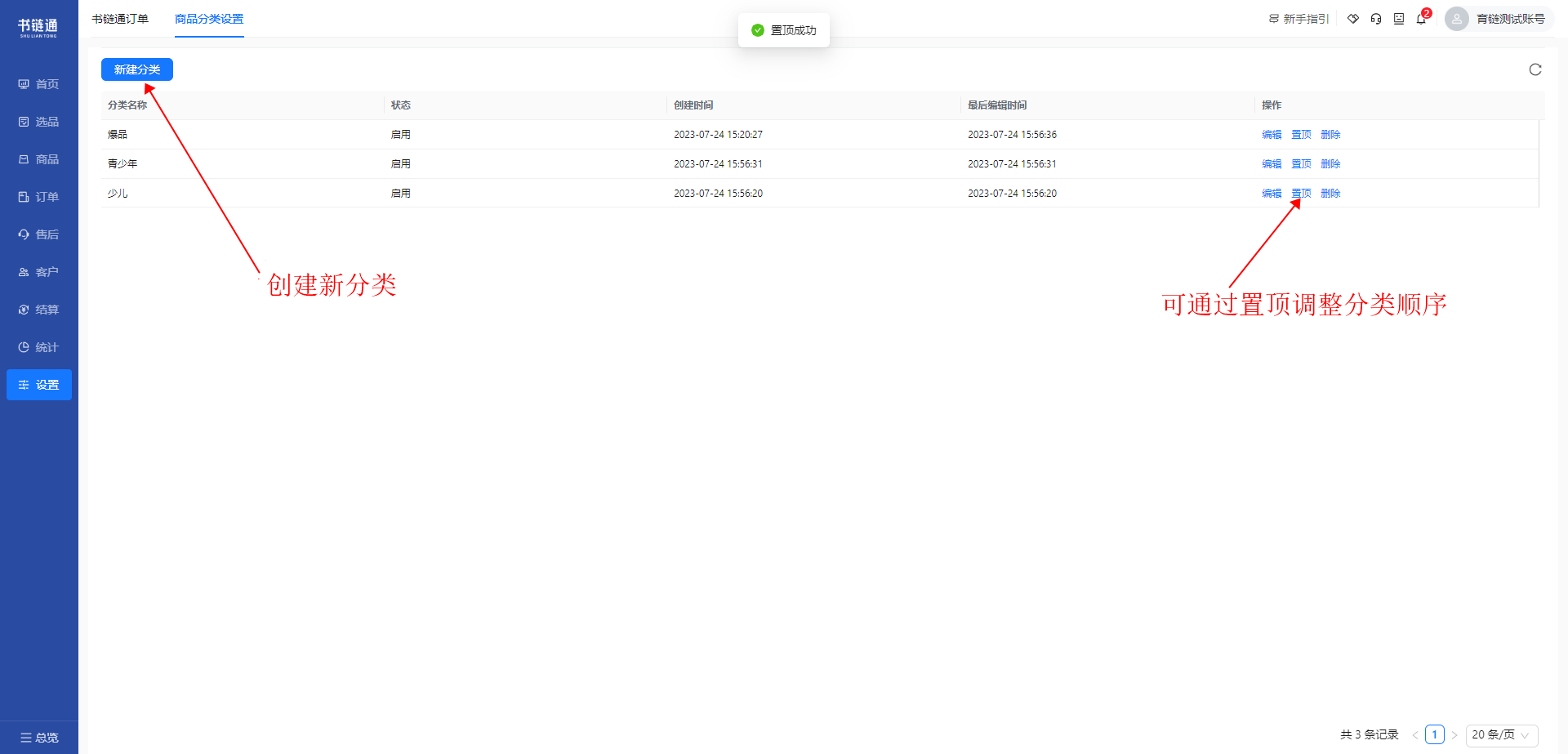Click 创建时间 column header
Image resolution: width=1568 pixels, height=754 pixels.
click(693, 105)
